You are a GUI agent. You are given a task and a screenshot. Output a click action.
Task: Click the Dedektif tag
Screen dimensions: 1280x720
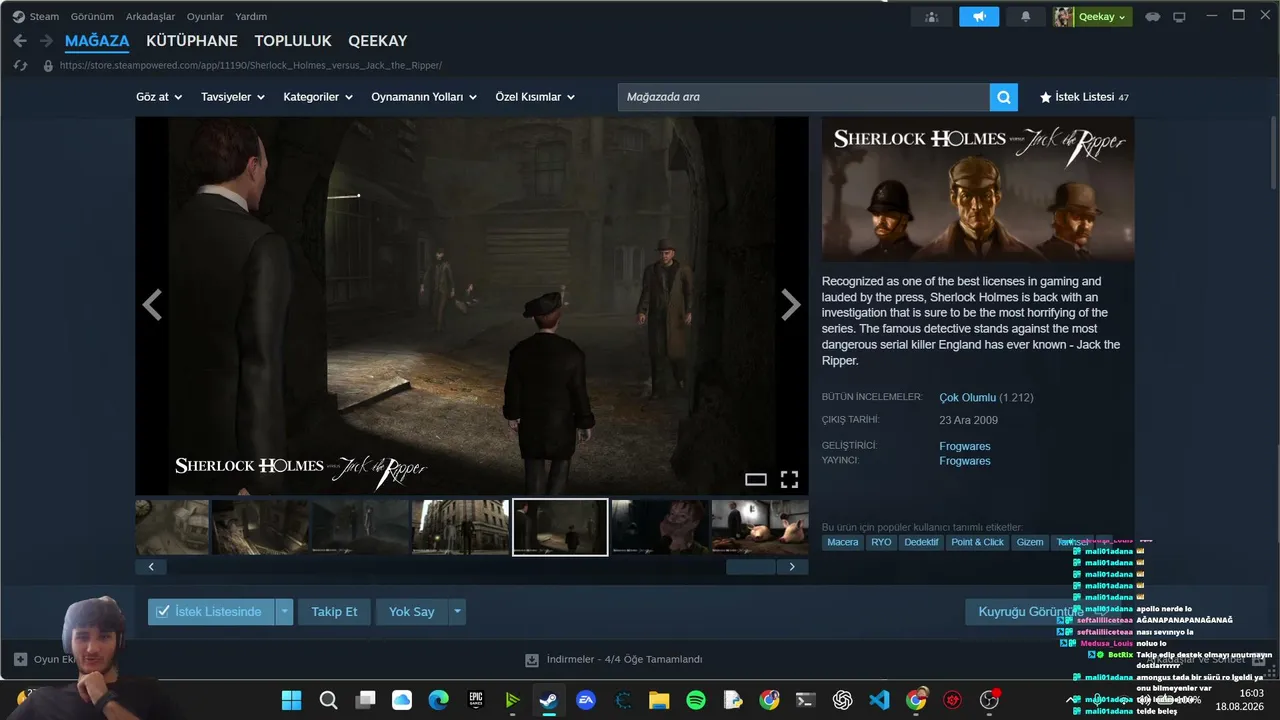click(921, 542)
